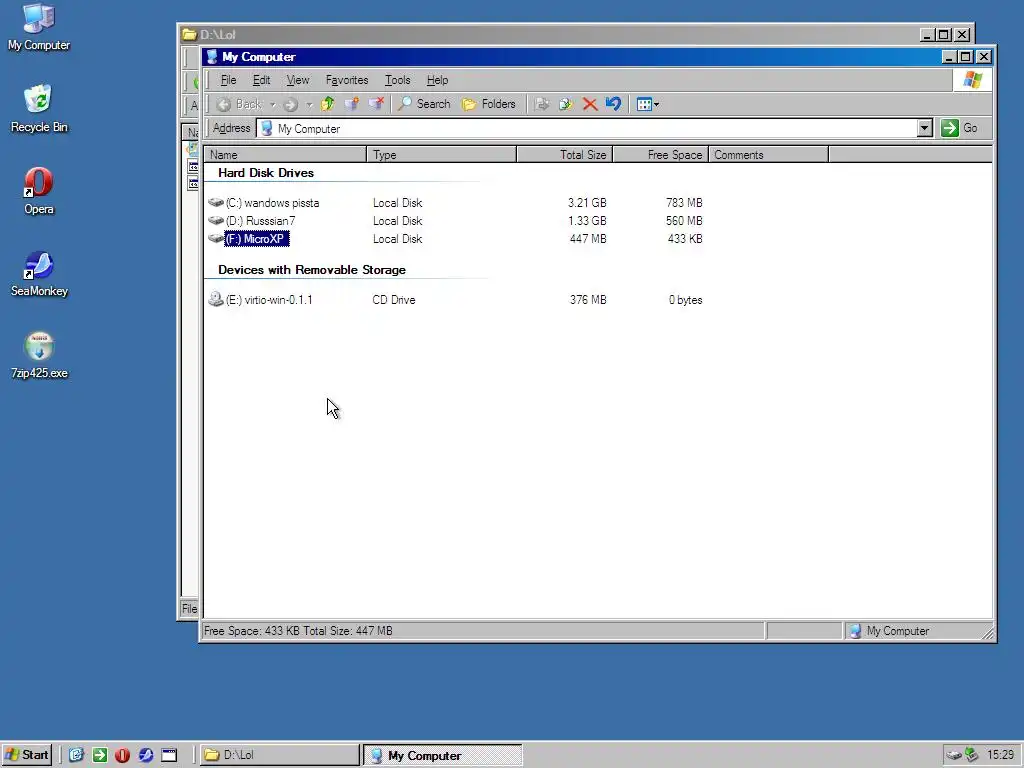Screen dimensions: 1024x768
Task: Open the Help menu
Action: [437, 80]
